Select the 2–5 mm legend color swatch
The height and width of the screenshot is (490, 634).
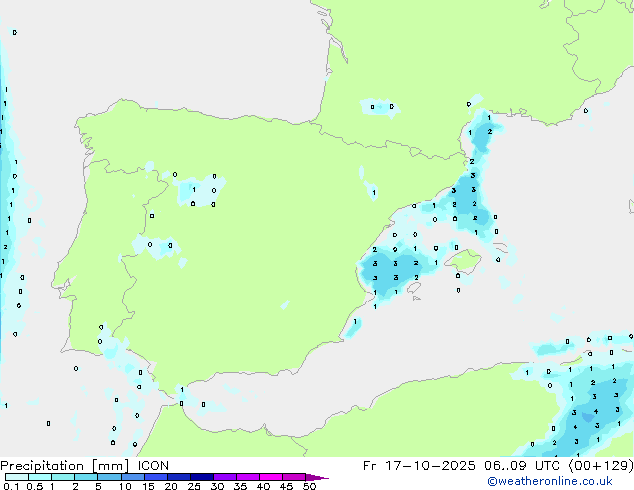(x=86, y=477)
